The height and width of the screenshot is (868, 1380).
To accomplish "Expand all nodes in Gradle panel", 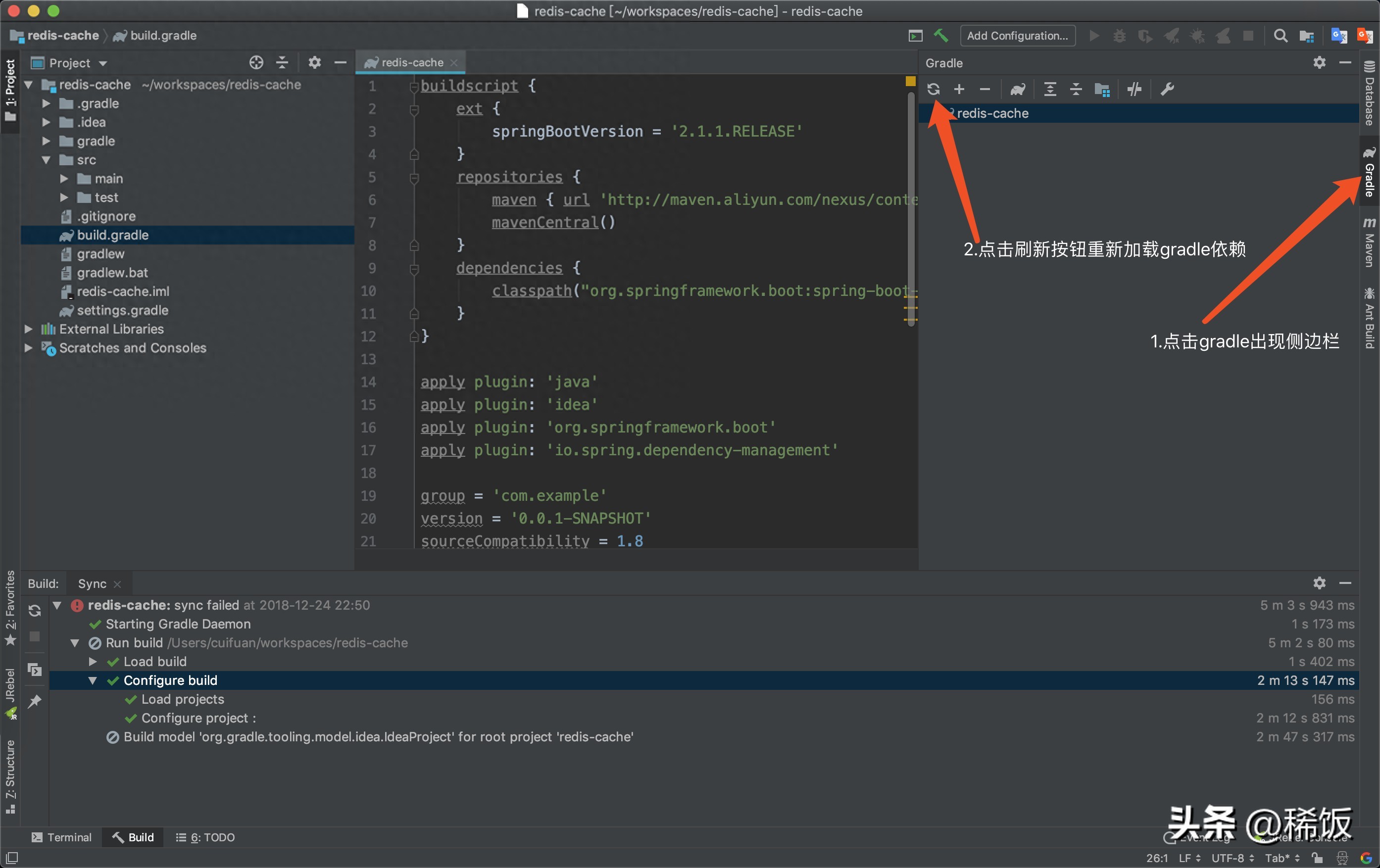I will [x=1050, y=89].
